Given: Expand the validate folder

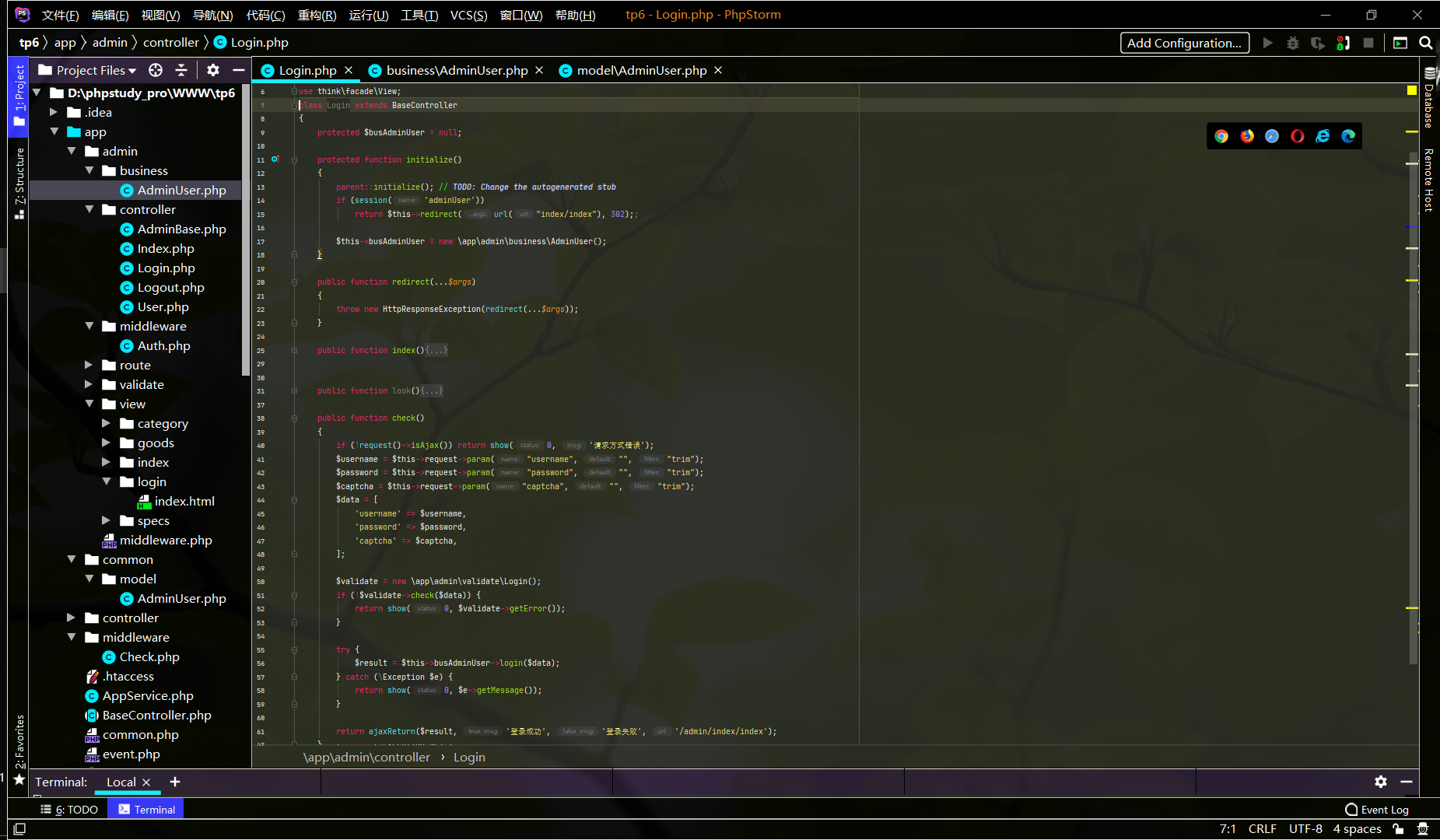Looking at the screenshot, I should point(89,384).
